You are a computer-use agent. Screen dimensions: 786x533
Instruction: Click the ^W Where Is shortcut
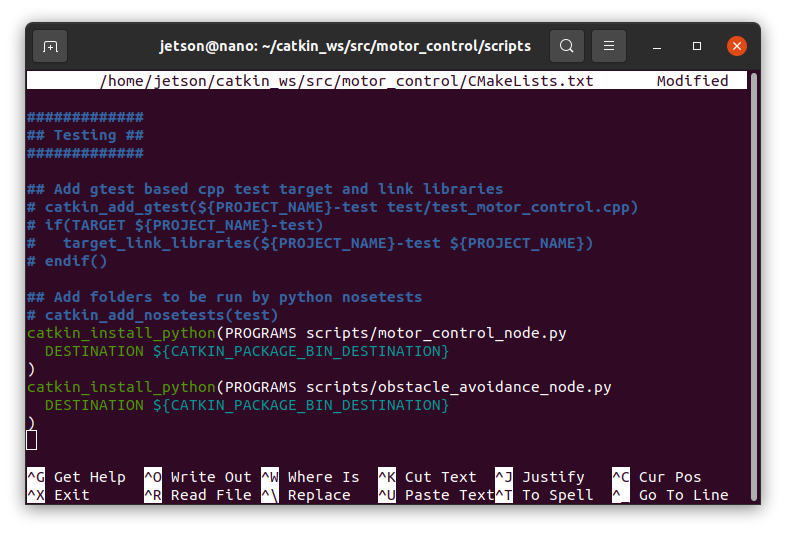[x=310, y=477]
